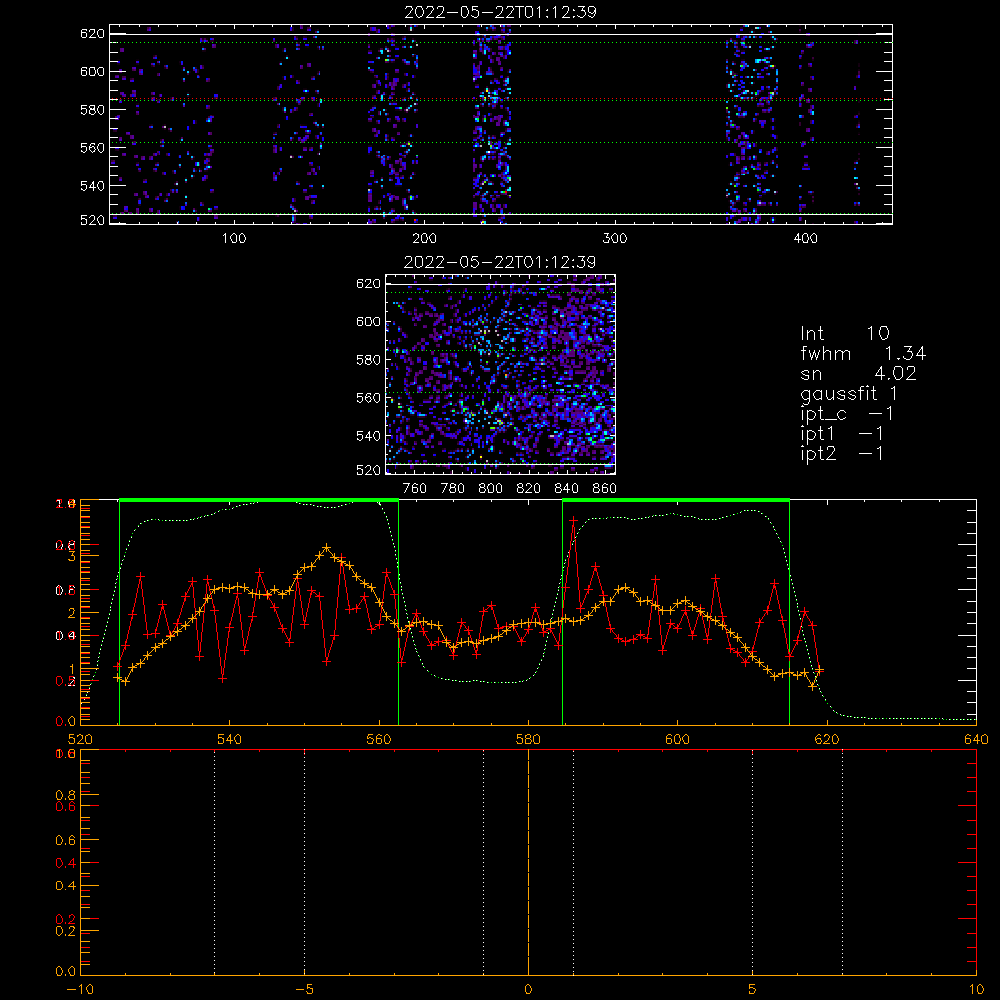Click the 'ipt_c -1' label
This screenshot has width=1000, height=1000.
(x=847, y=414)
